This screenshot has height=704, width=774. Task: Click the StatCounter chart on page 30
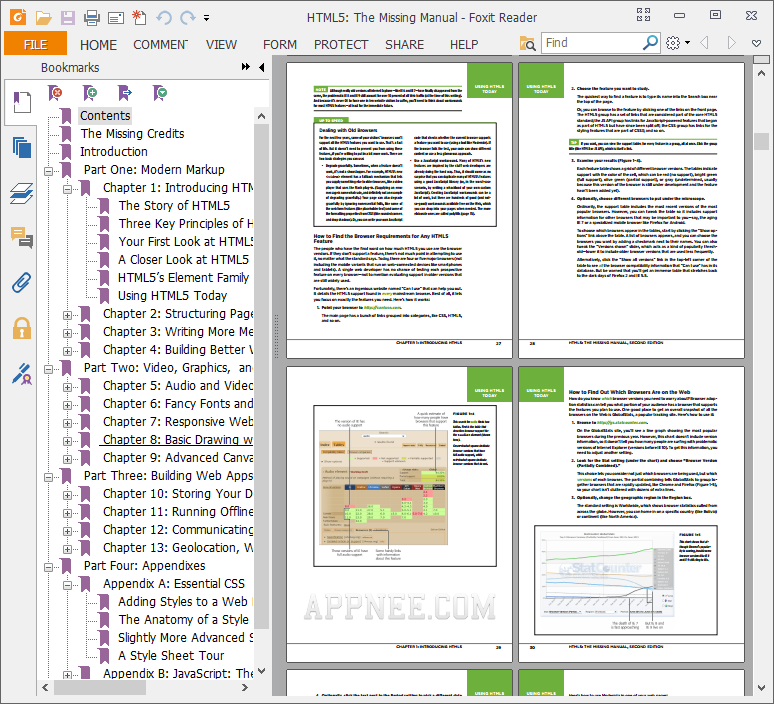click(x=608, y=575)
